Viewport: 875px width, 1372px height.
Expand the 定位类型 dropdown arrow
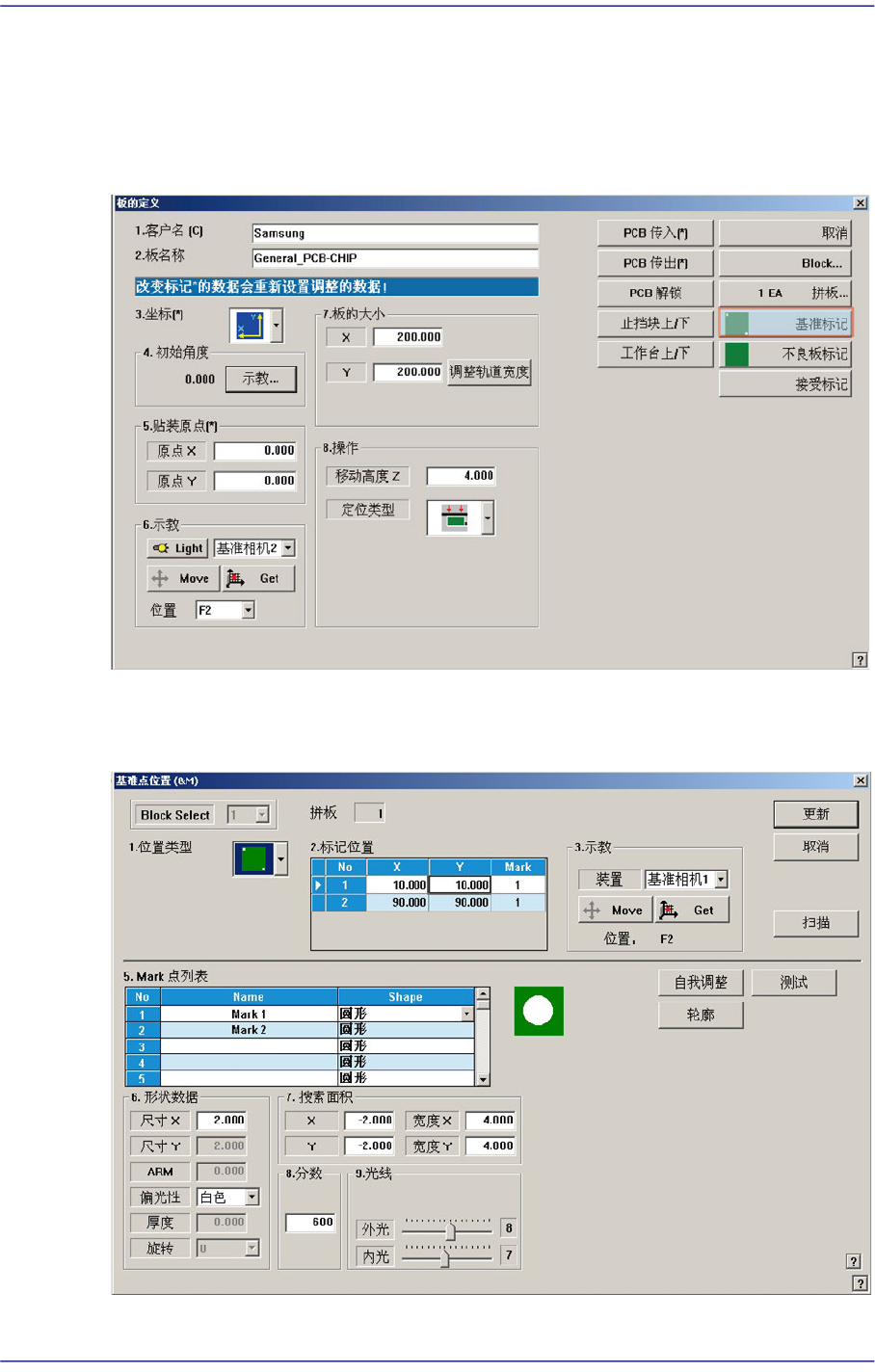(488, 517)
